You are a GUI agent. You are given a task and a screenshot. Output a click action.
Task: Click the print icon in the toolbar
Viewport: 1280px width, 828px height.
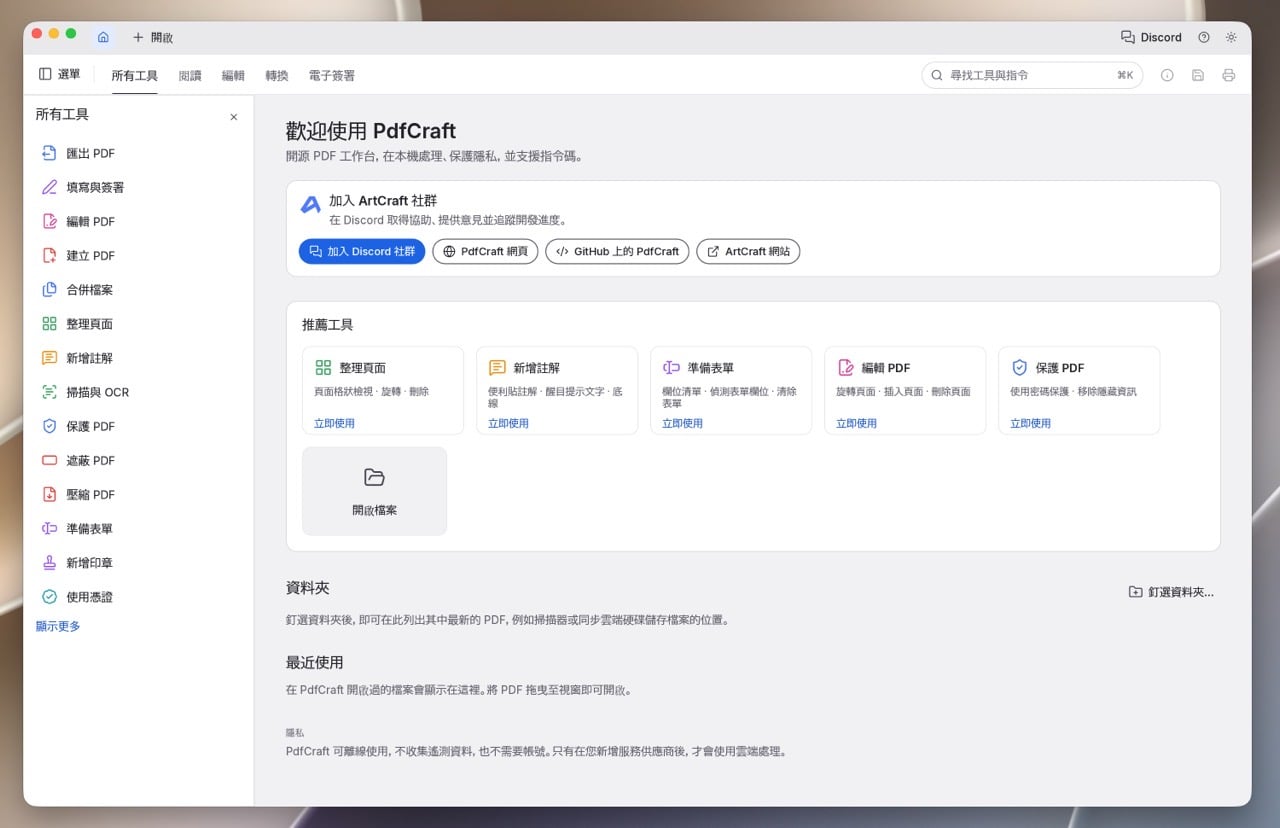(1229, 75)
